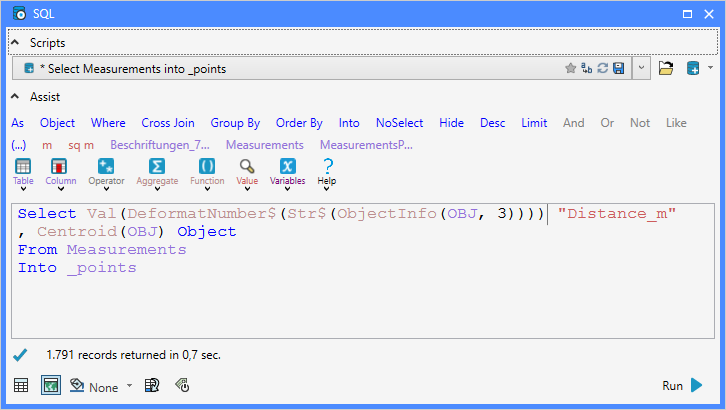Click the '1.791 records returned' status text
Image resolution: width=726 pixels, height=410 pixels.
tap(133, 355)
